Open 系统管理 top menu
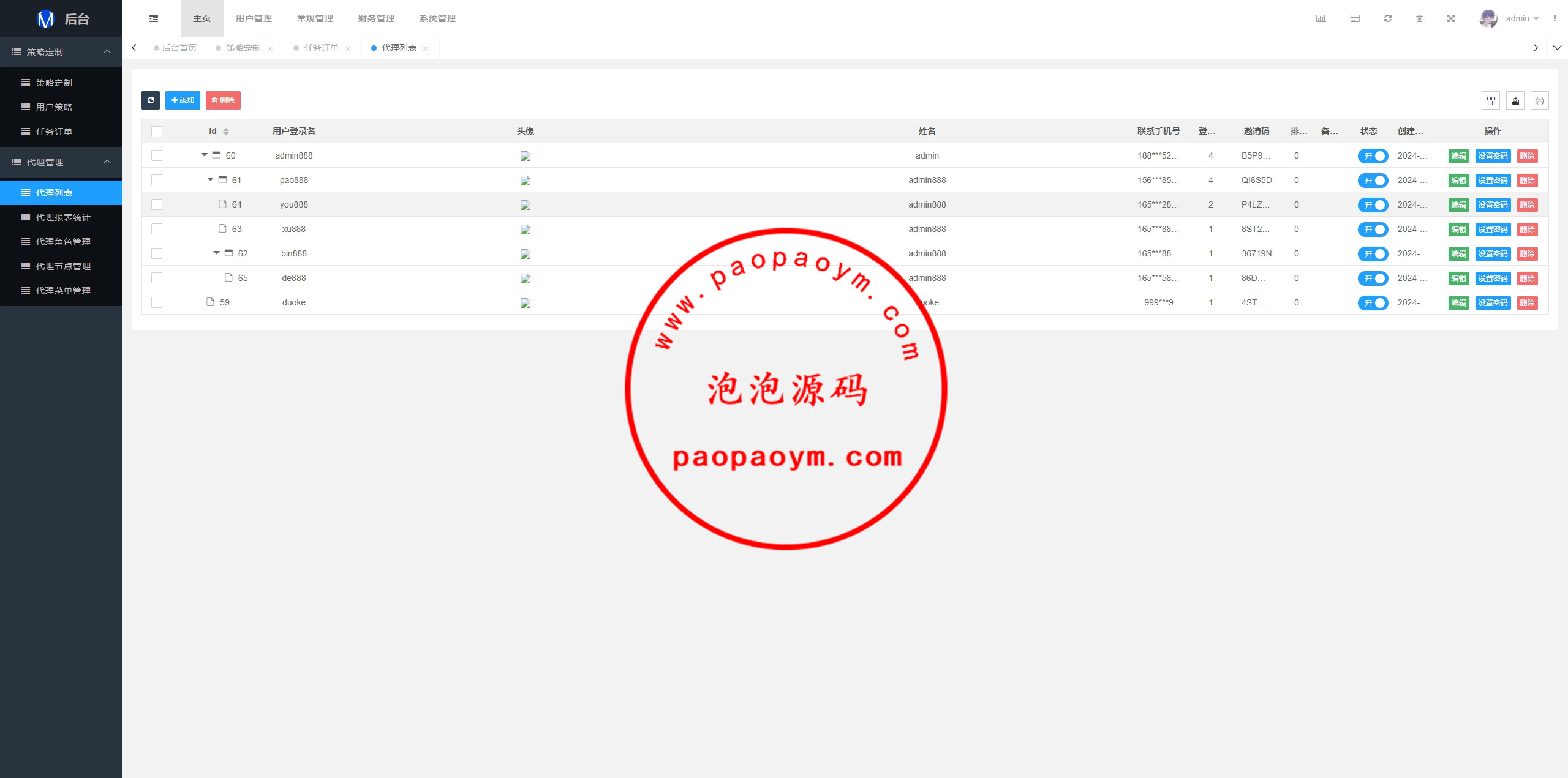The image size is (1568, 778). [438, 18]
